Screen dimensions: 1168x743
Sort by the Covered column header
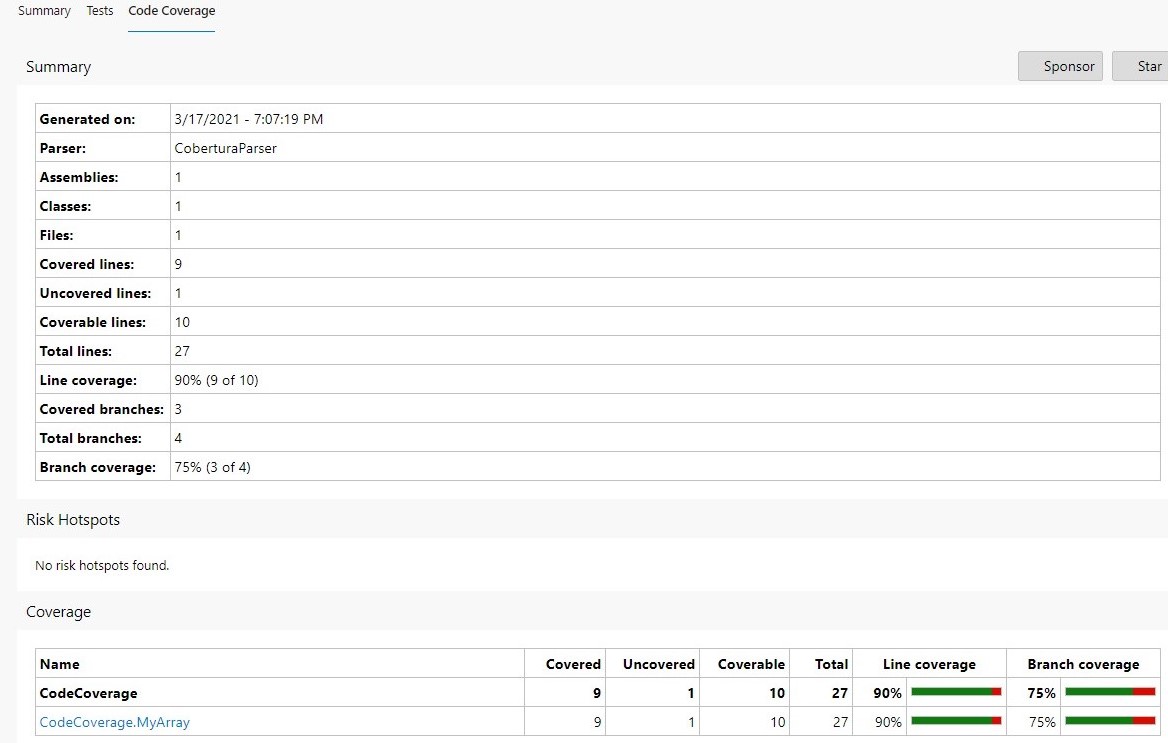(573, 664)
